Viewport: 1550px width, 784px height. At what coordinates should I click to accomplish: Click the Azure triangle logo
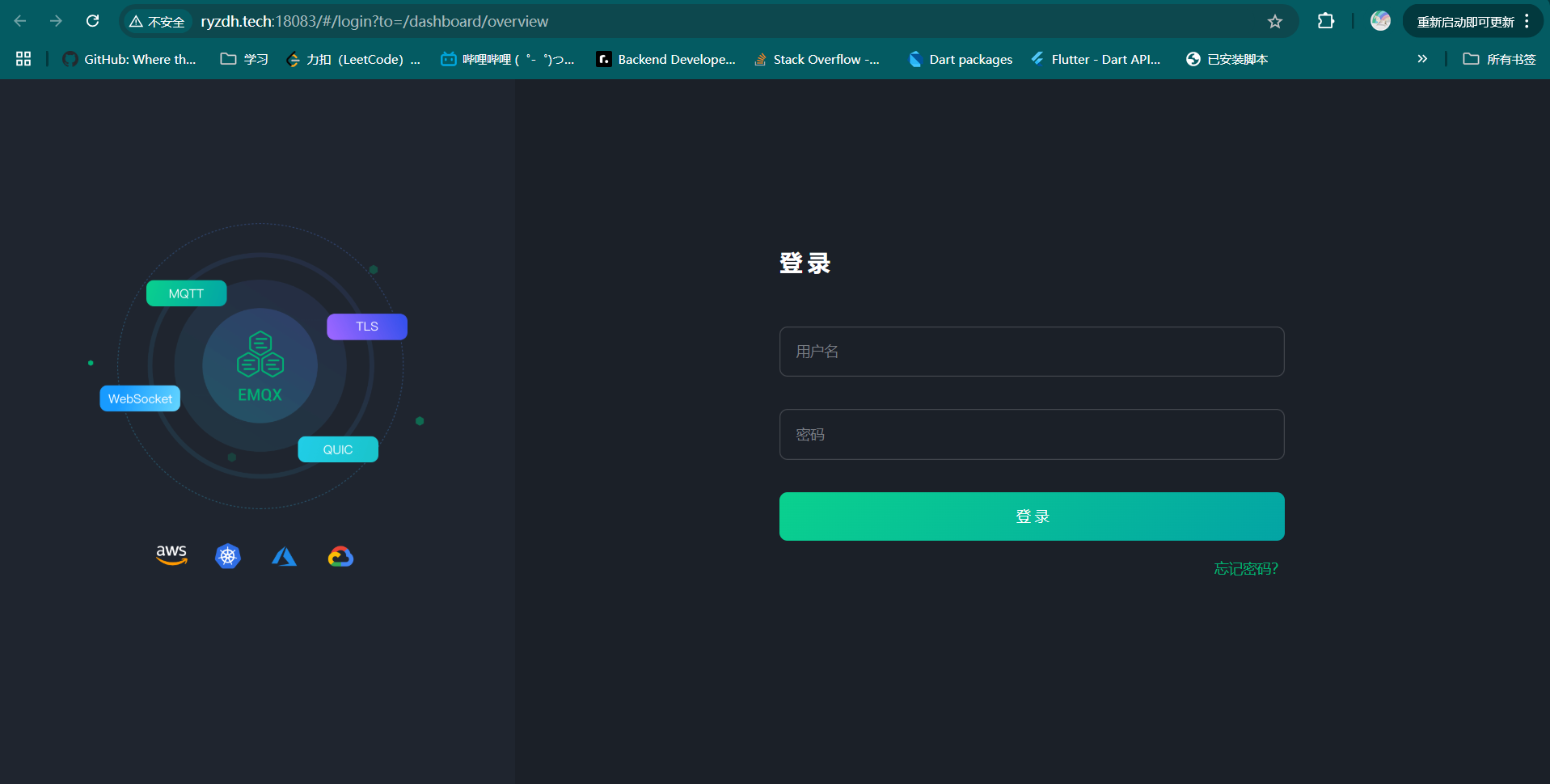tap(284, 556)
